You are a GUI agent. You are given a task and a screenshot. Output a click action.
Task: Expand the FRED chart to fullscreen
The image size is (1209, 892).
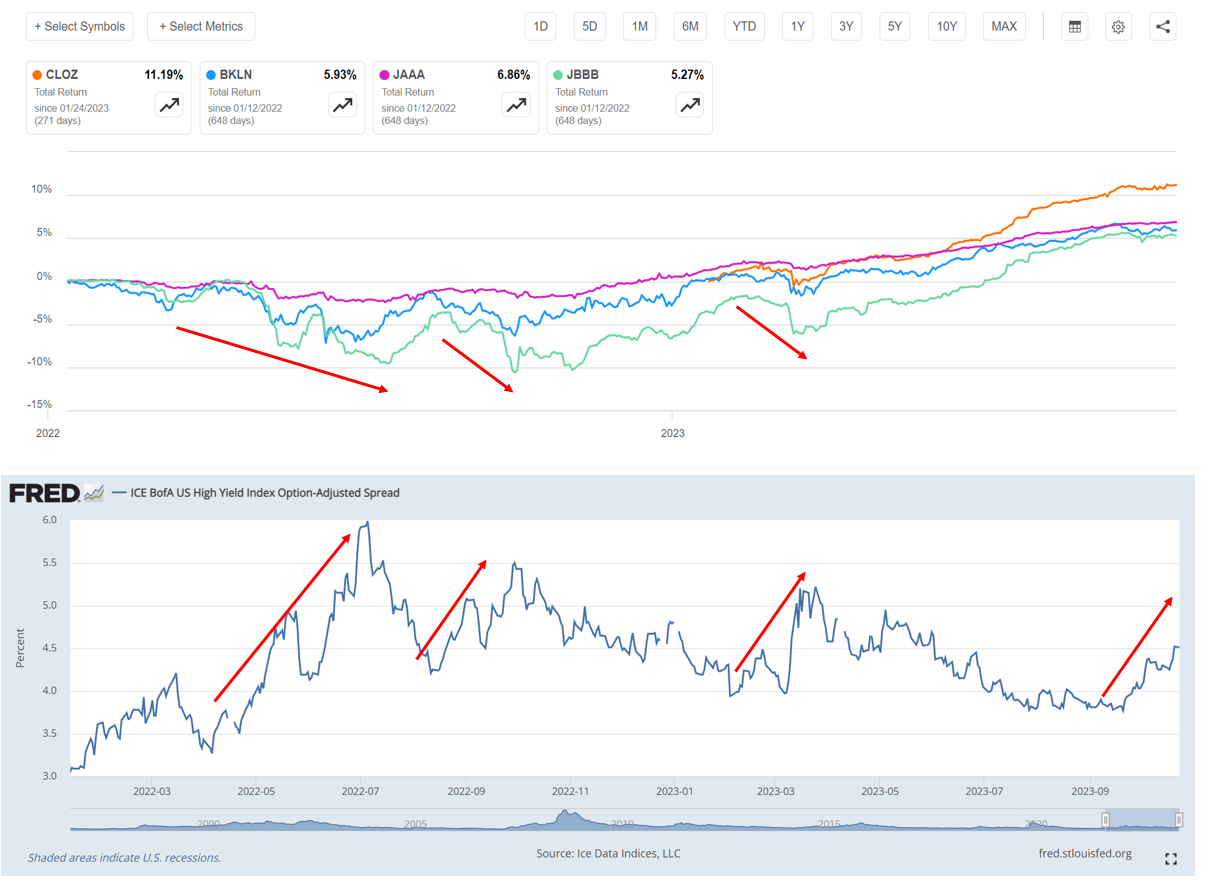(1170, 858)
